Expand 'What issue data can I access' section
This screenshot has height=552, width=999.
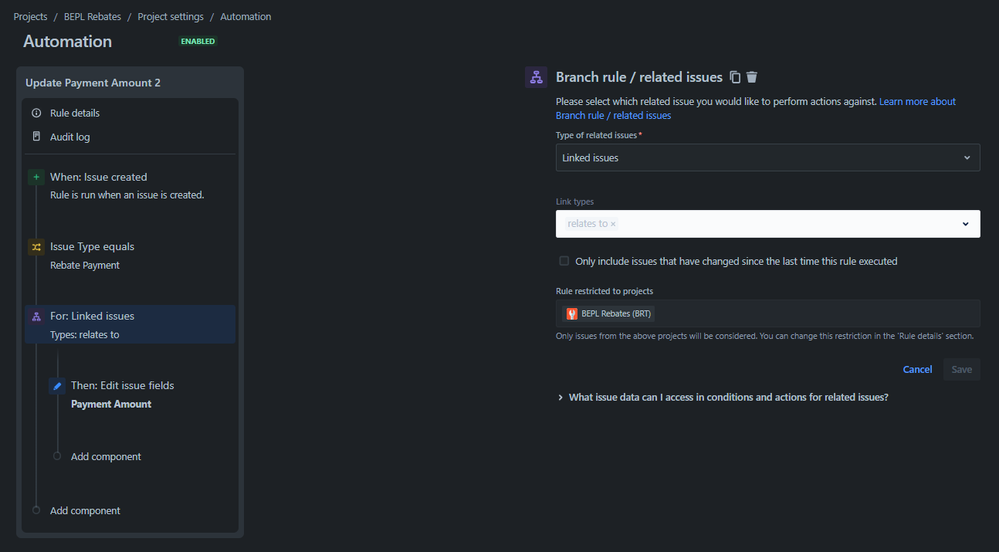(722, 397)
